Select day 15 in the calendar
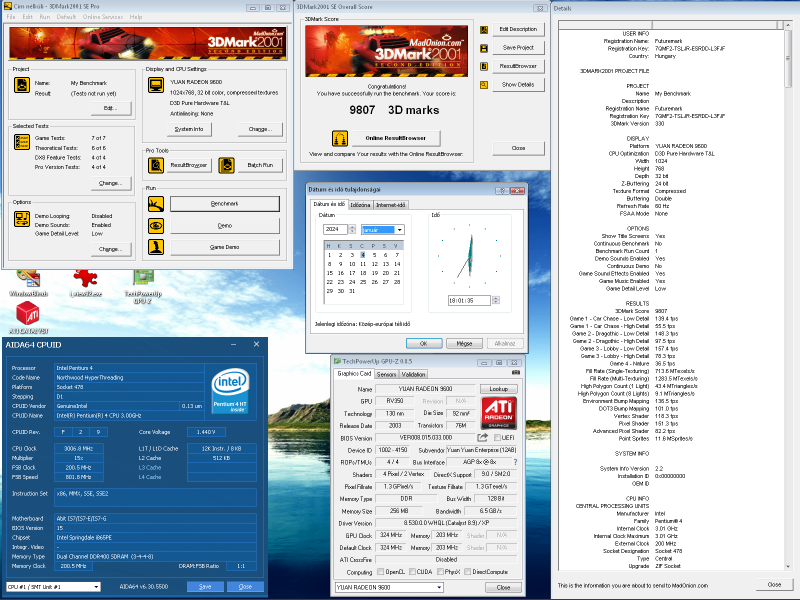 coord(330,273)
